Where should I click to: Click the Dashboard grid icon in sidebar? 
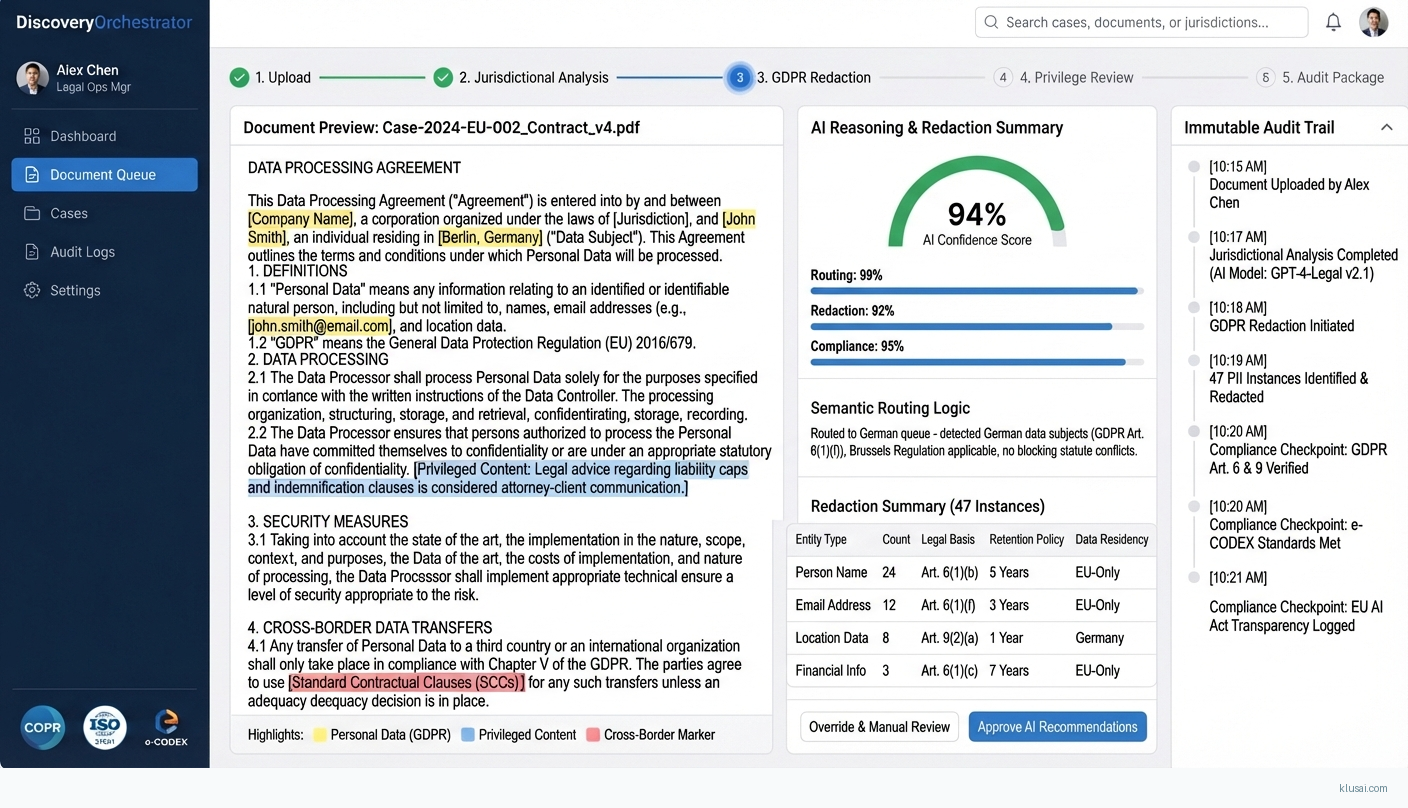[32, 136]
